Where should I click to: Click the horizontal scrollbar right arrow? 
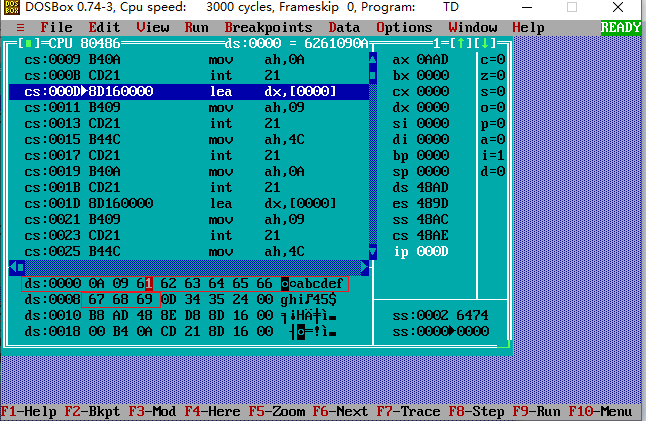coord(365,267)
